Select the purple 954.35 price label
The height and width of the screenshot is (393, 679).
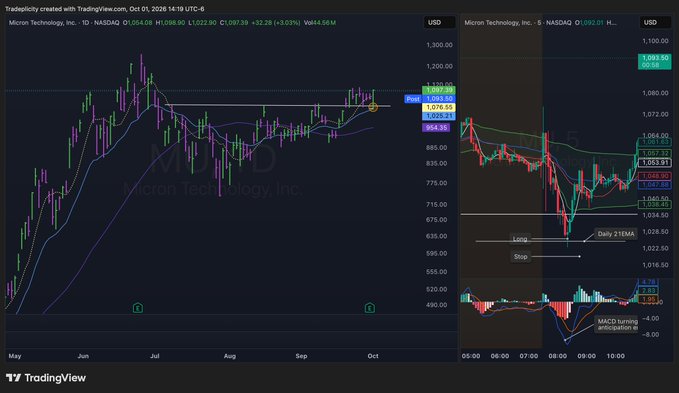[436, 128]
